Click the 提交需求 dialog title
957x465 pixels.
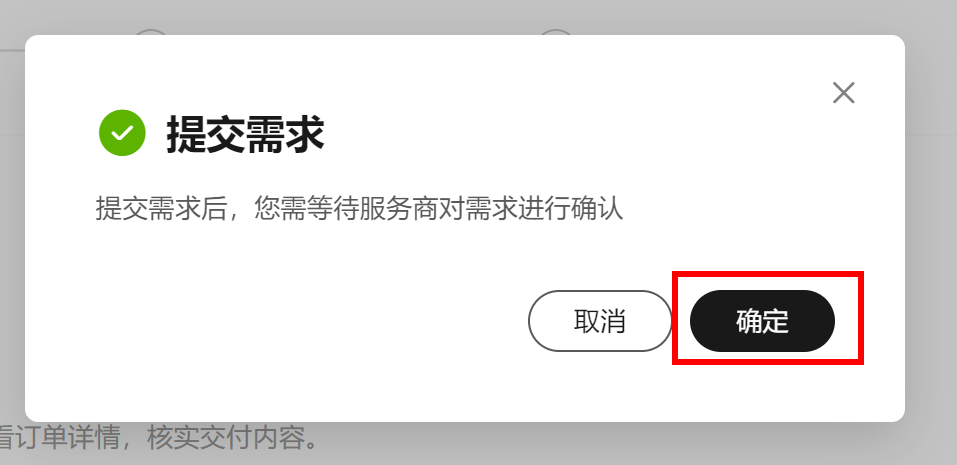click(x=245, y=134)
